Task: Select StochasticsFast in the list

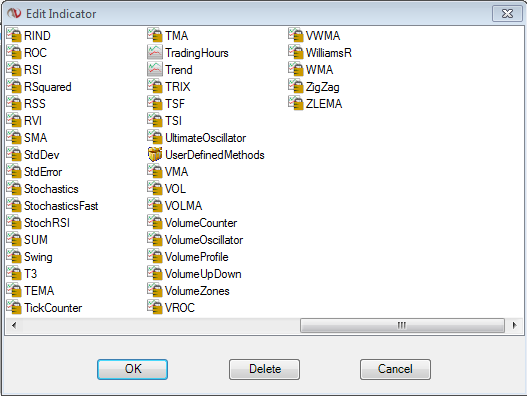Action: coord(61,206)
